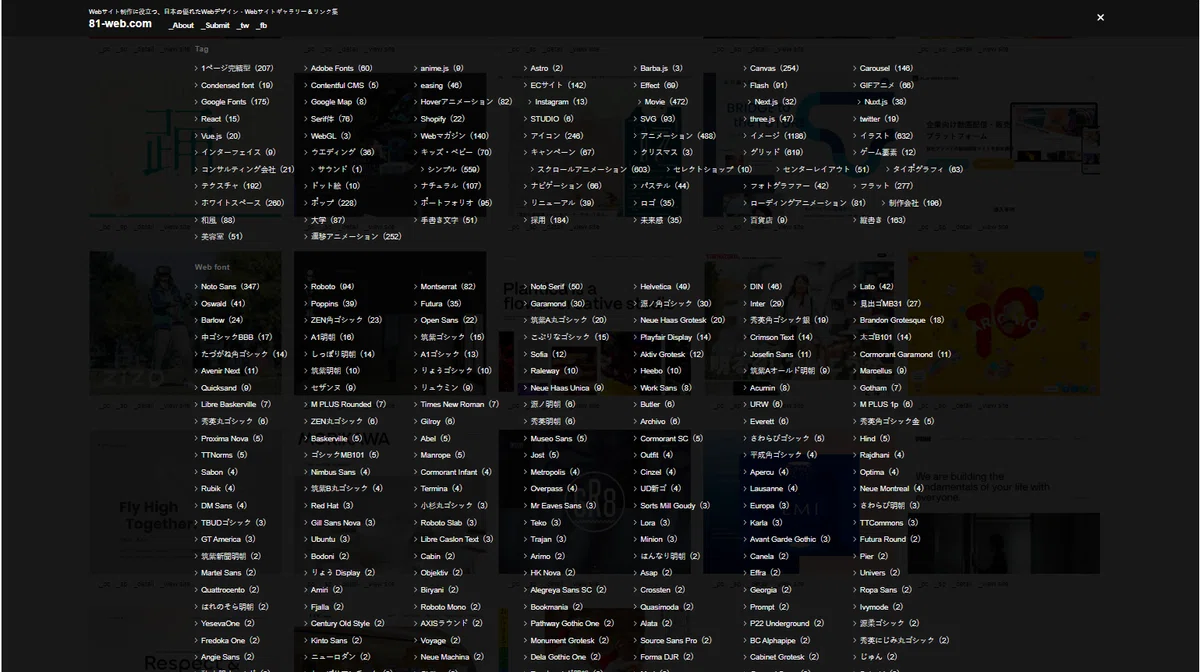Open the SVG (93) tag

[x=657, y=119]
